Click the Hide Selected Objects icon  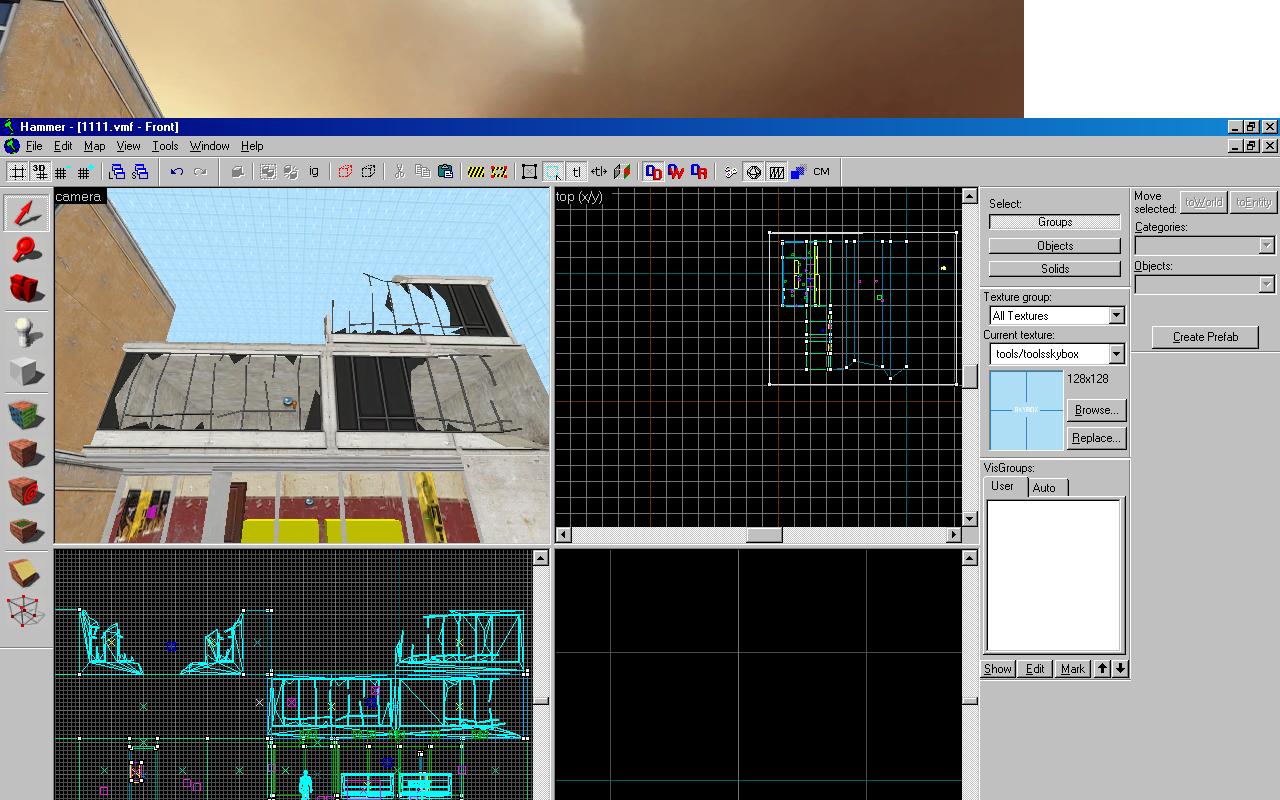click(x=345, y=172)
